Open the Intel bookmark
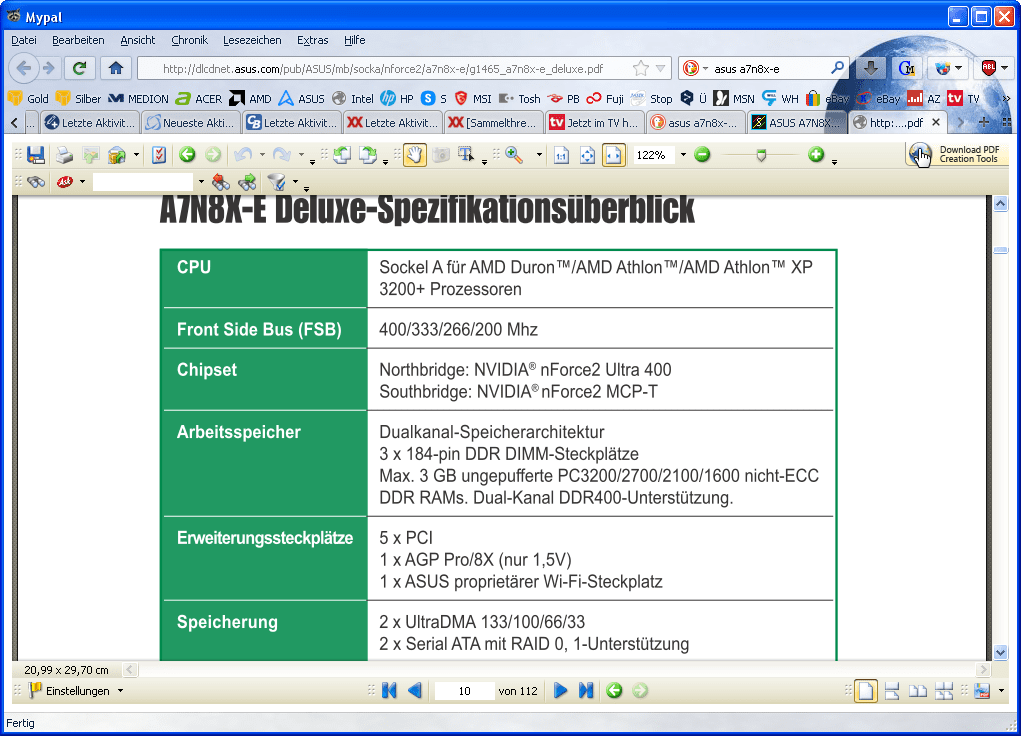This screenshot has width=1021, height=736. click(x=353, y=98)
